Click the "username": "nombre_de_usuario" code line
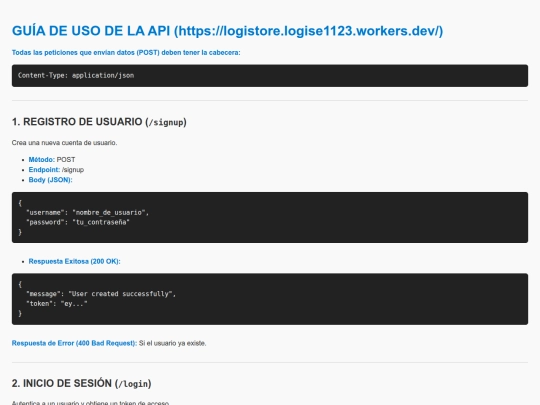 tap(87, 212)
